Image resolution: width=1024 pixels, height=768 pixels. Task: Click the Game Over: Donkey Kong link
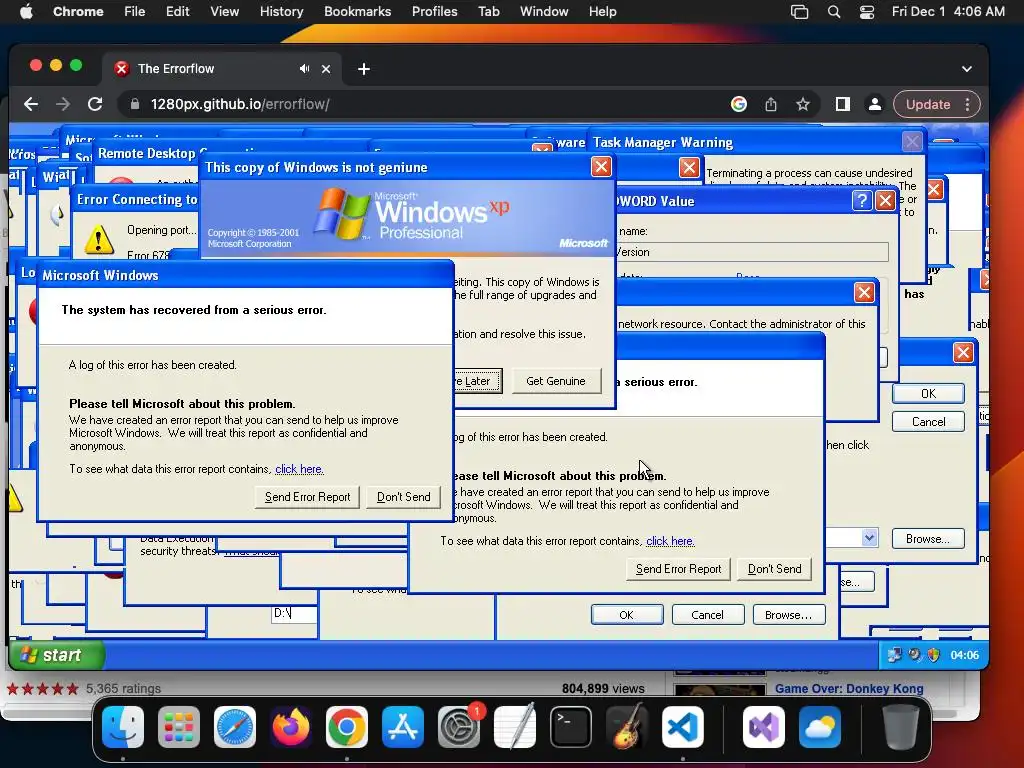pyautogui.click(x=849, y=688)
